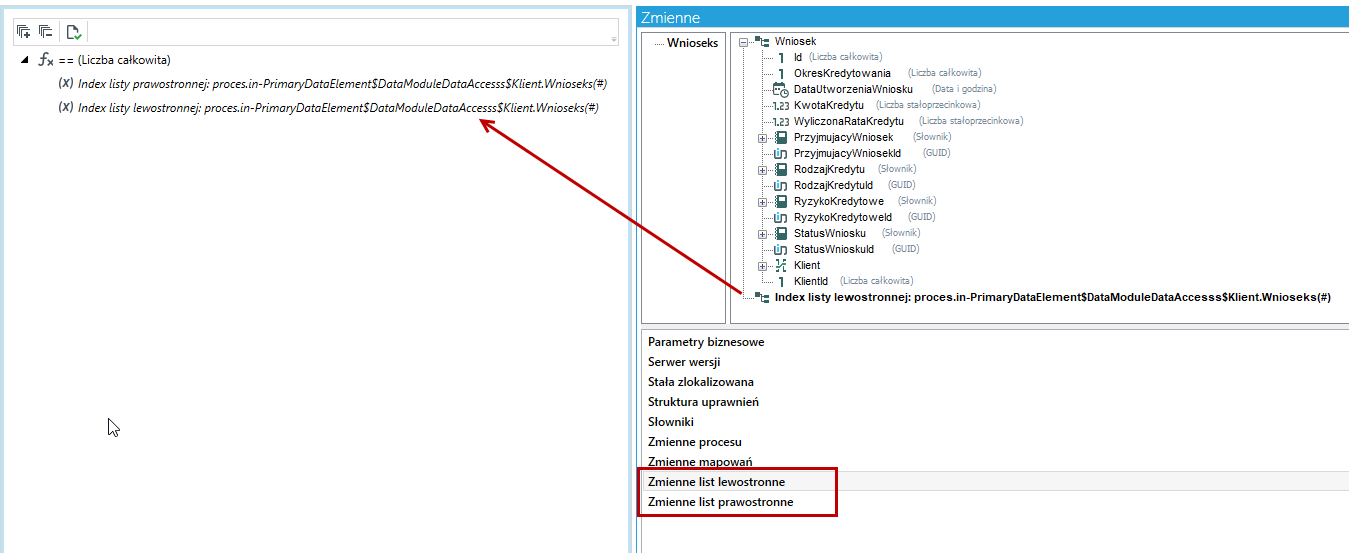Screen dimensions: 1349x553
Task: Select PrzyjmujacyWniosek label
Action: tap(843, 137)
